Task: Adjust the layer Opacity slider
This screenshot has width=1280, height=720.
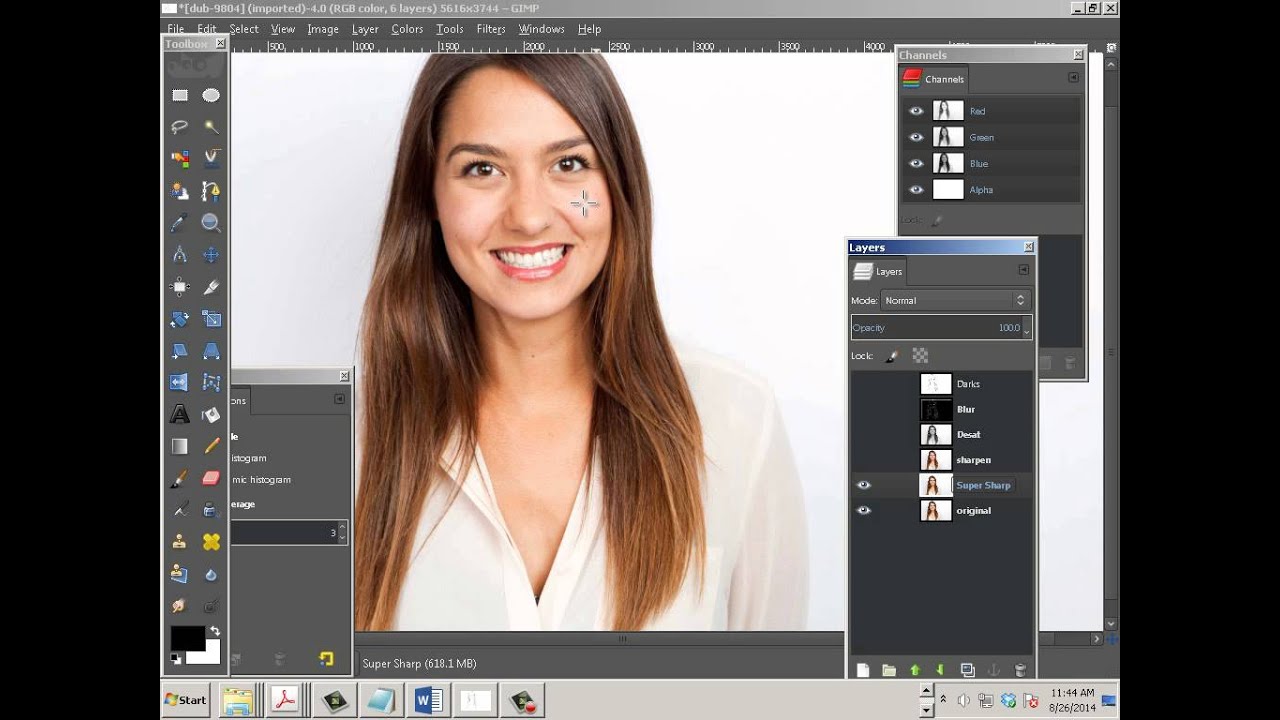Action: 941,328
